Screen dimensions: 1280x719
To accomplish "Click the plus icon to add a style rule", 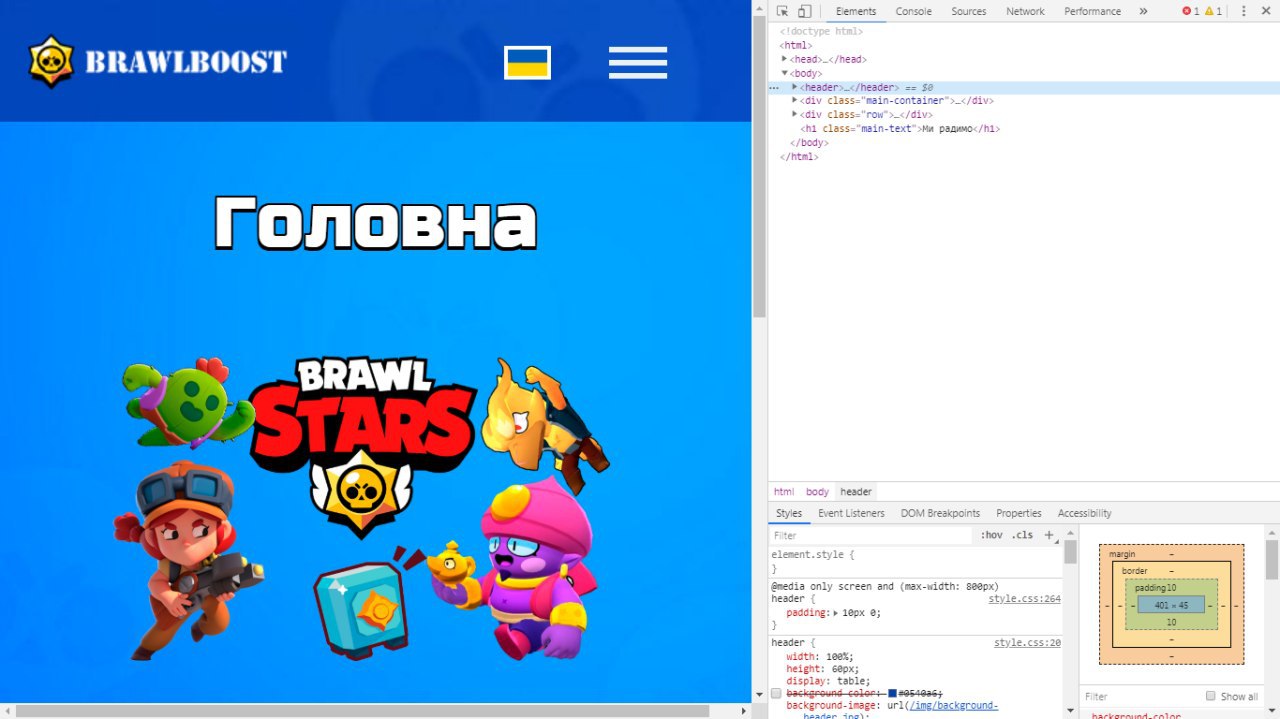I will [x=1049, y=535].
